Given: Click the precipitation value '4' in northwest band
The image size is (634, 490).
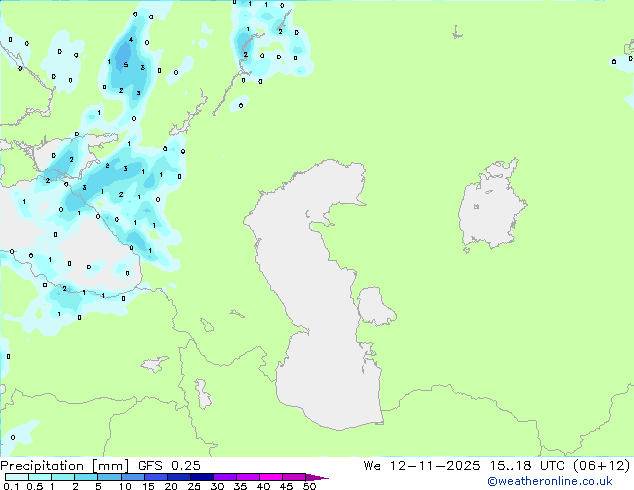Looking at the screenshot, I should [x=131, y=40].
